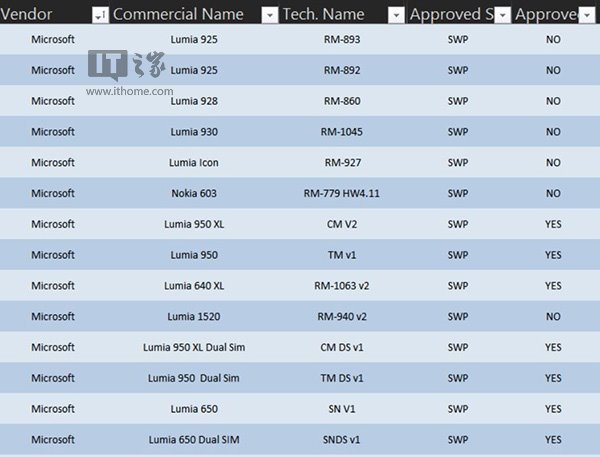The height and width of the screenshot is (457, 600).
Task: Click the Lumia 928 cell
Action: coord(194,101)
